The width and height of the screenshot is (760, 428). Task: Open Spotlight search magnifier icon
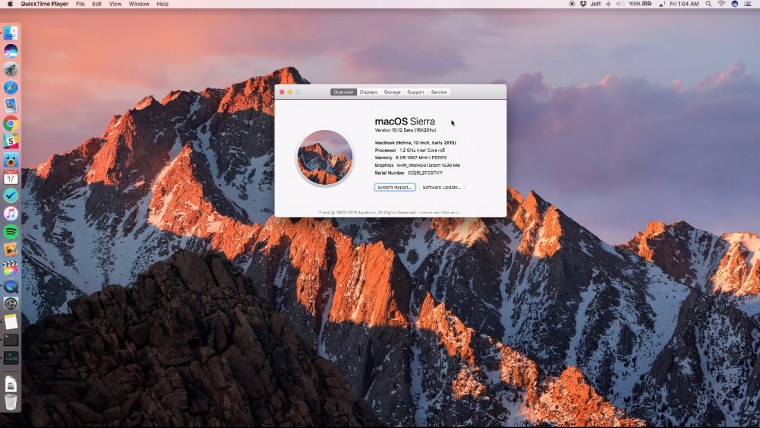coord(709,4)
